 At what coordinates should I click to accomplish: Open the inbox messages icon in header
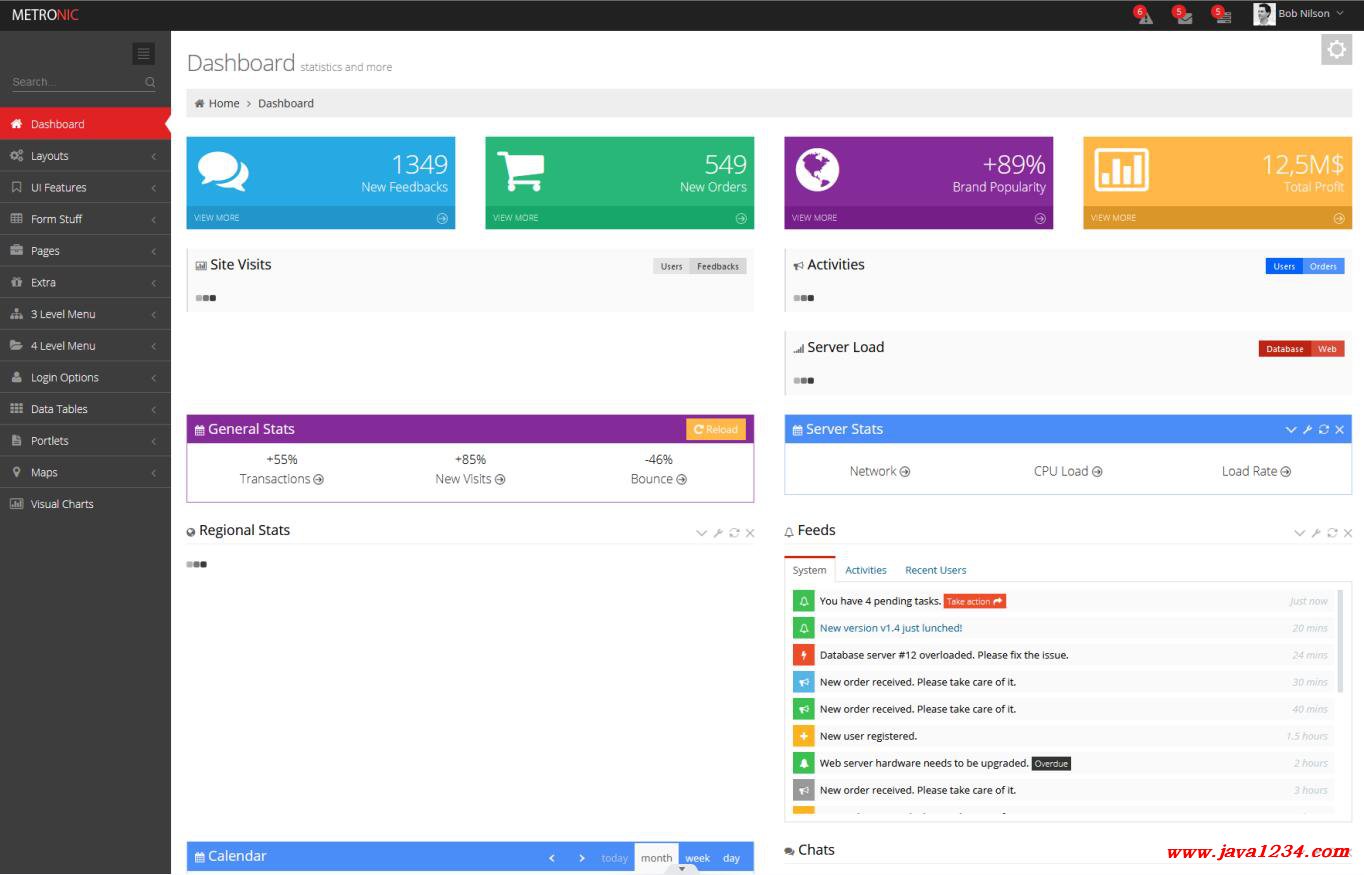(1183, 15)
